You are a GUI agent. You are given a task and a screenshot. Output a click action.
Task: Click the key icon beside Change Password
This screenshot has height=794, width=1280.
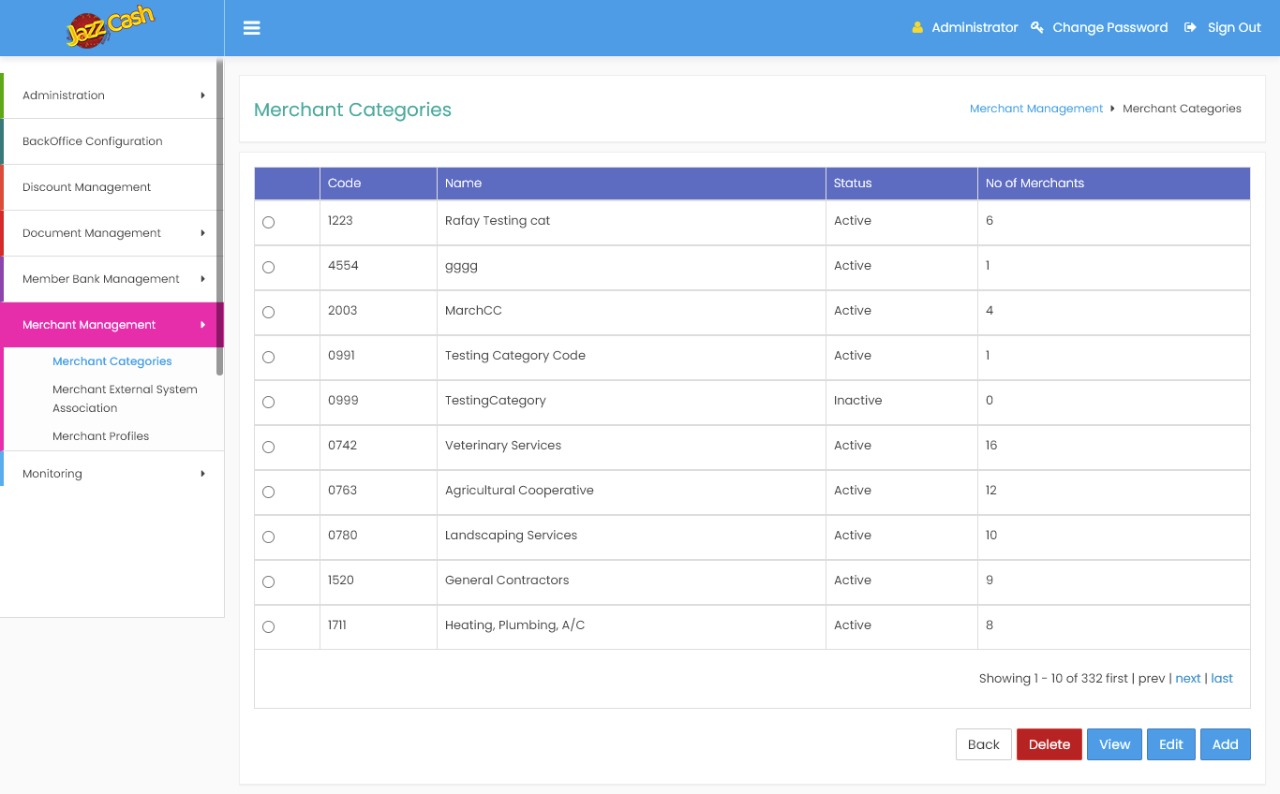tap(1037, 28)
